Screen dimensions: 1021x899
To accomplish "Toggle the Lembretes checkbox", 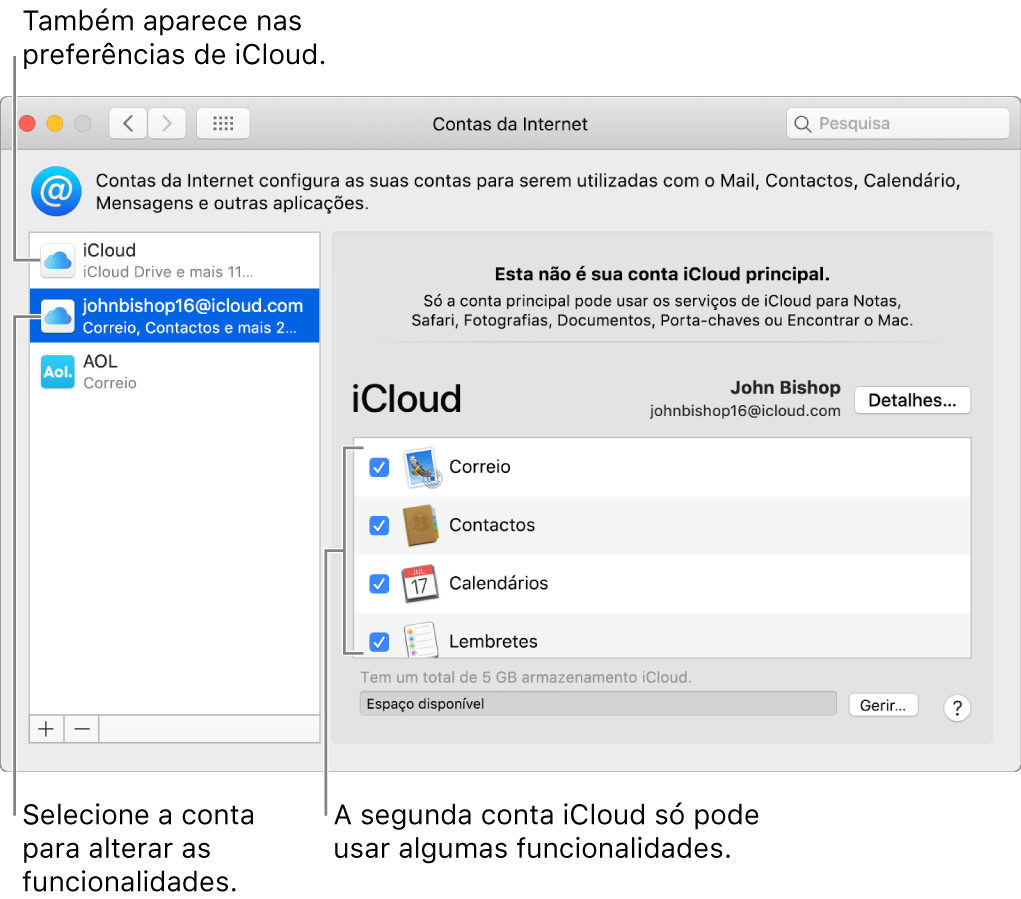I will (x=379, y=642).
